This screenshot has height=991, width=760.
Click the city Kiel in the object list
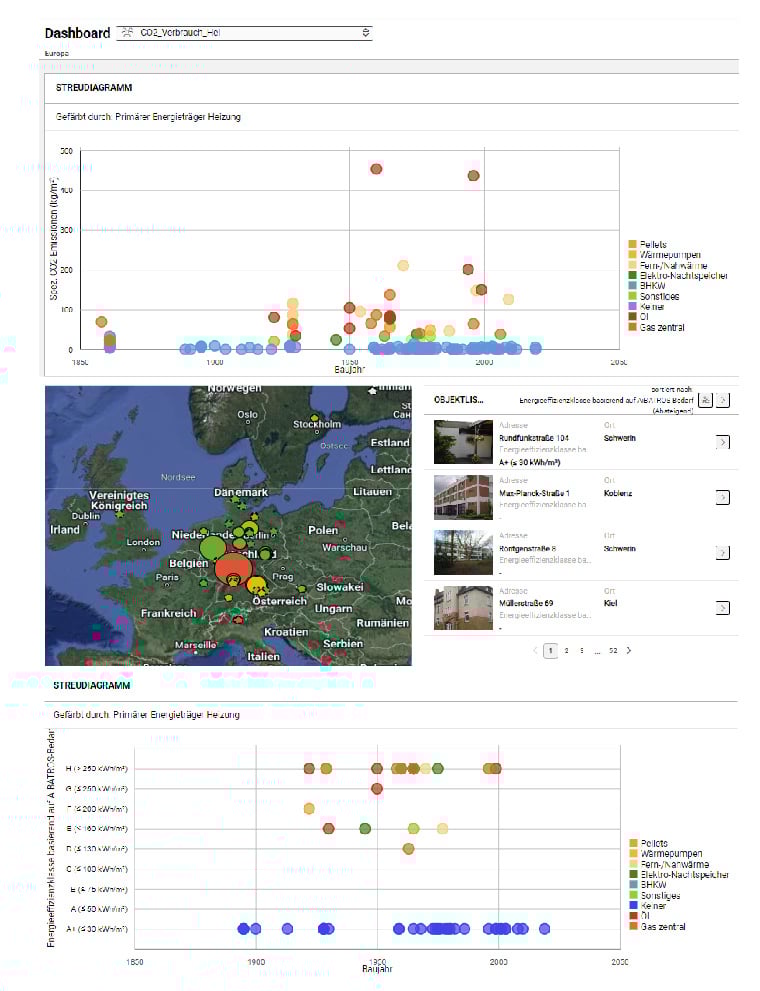coord(610,603)
